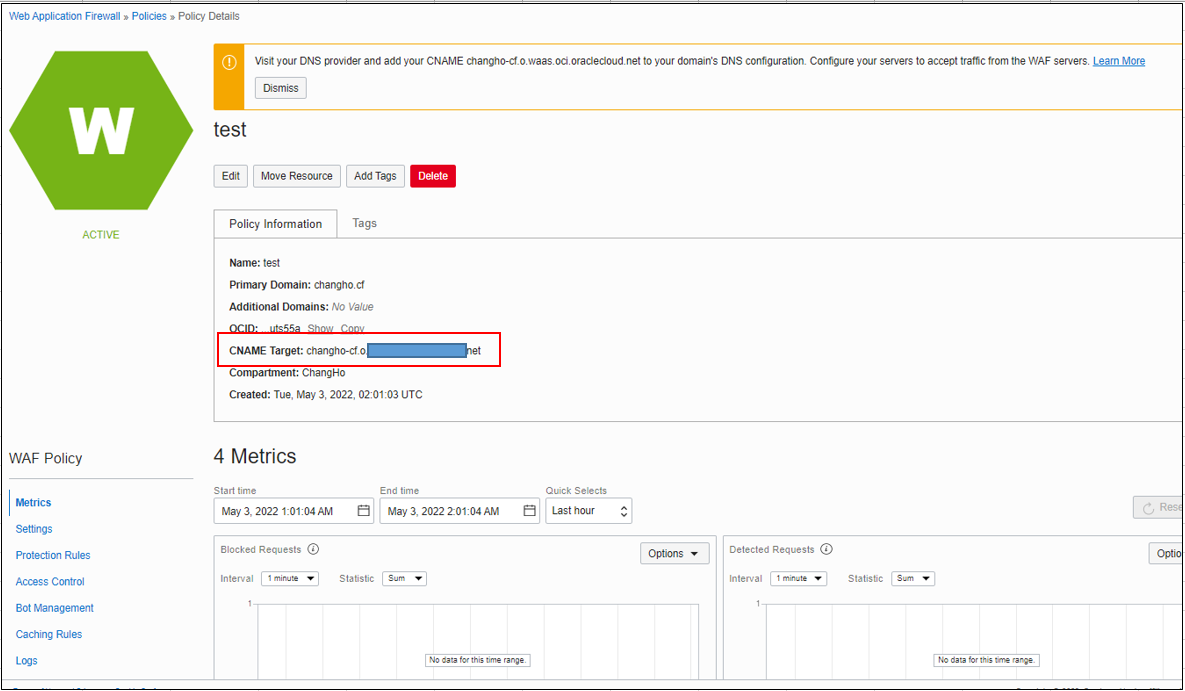Click Blocked Requests No data message
Image resolution: width=1185 pixels, height=691 pixels.
click(x=477, y=660)
